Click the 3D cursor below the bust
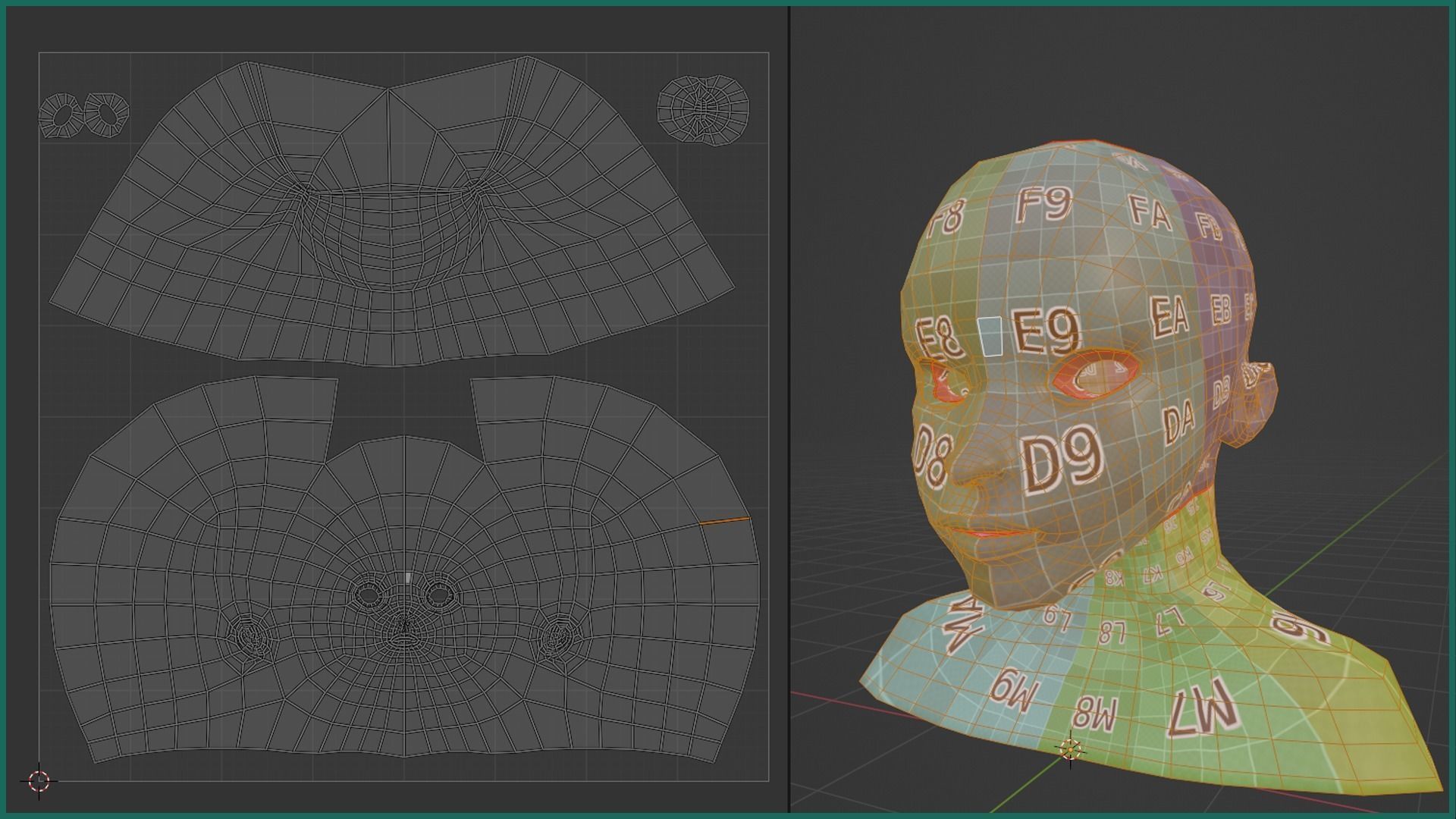This screenshot has width=1456, height=819. tap(1070, 750)
